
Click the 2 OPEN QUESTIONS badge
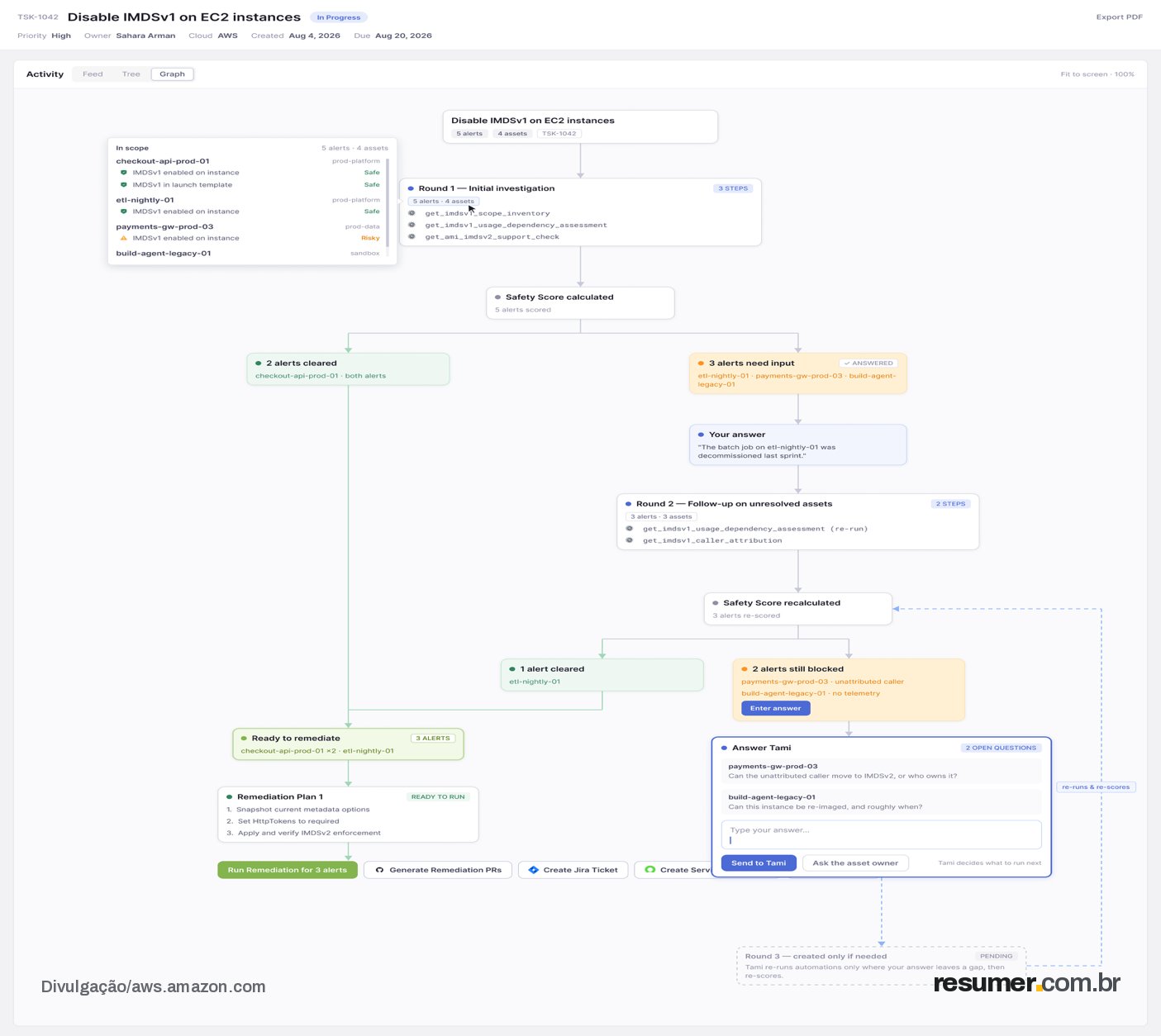click(1001, 748)
